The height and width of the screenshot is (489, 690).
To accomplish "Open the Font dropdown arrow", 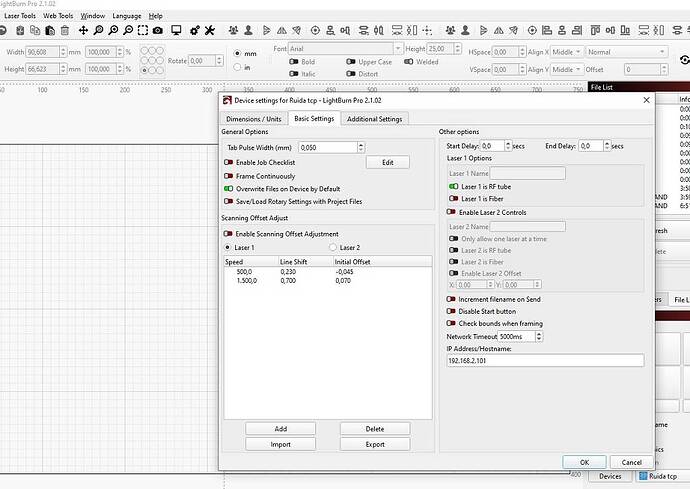I will (398, 48).
